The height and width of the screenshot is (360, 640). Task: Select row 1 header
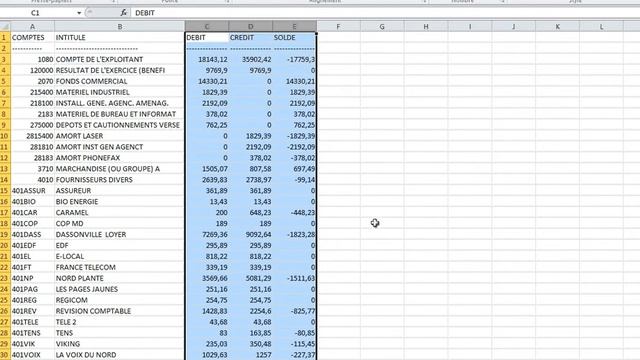pos(5,38)
